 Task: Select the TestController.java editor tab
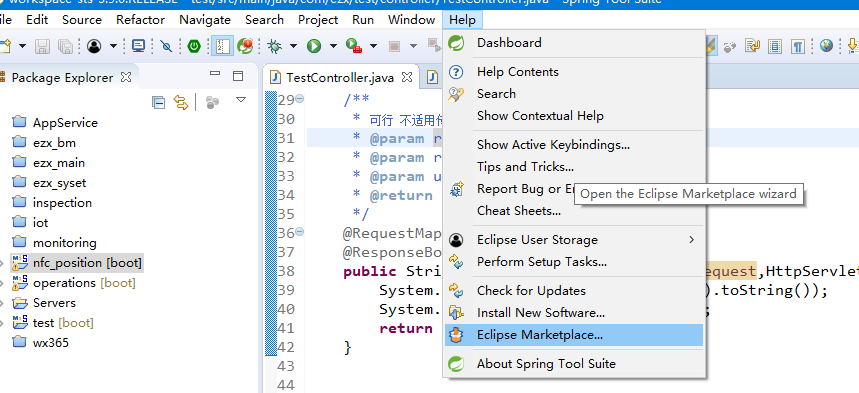(x=340, y=78)
